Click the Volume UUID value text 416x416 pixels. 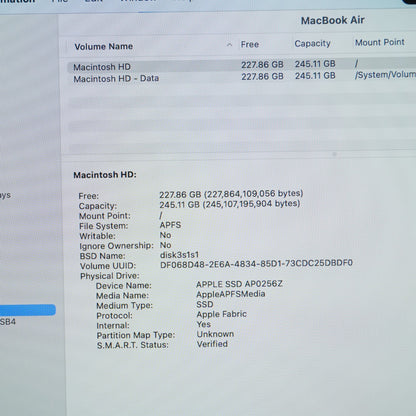[256, 264]
